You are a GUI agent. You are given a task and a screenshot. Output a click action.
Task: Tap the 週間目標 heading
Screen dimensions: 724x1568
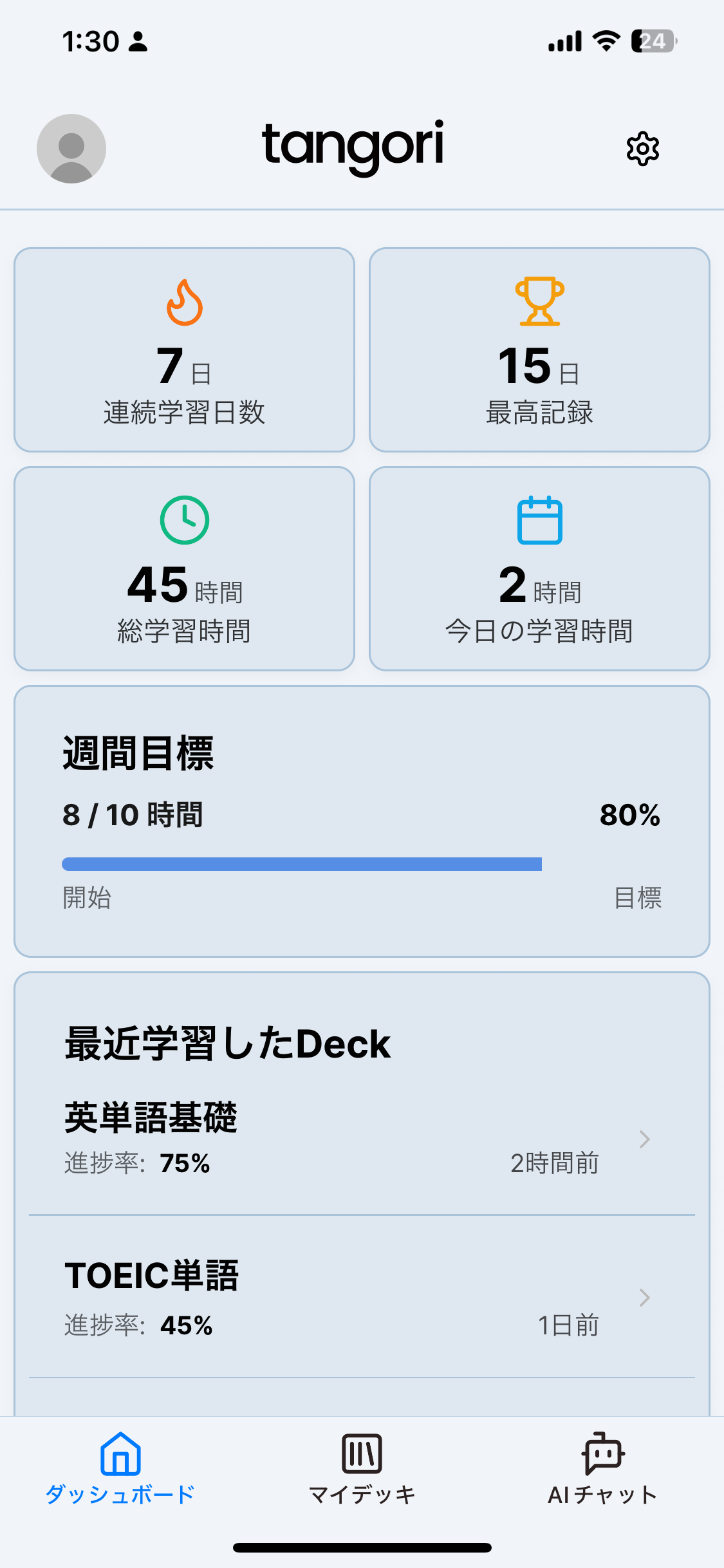138,753
